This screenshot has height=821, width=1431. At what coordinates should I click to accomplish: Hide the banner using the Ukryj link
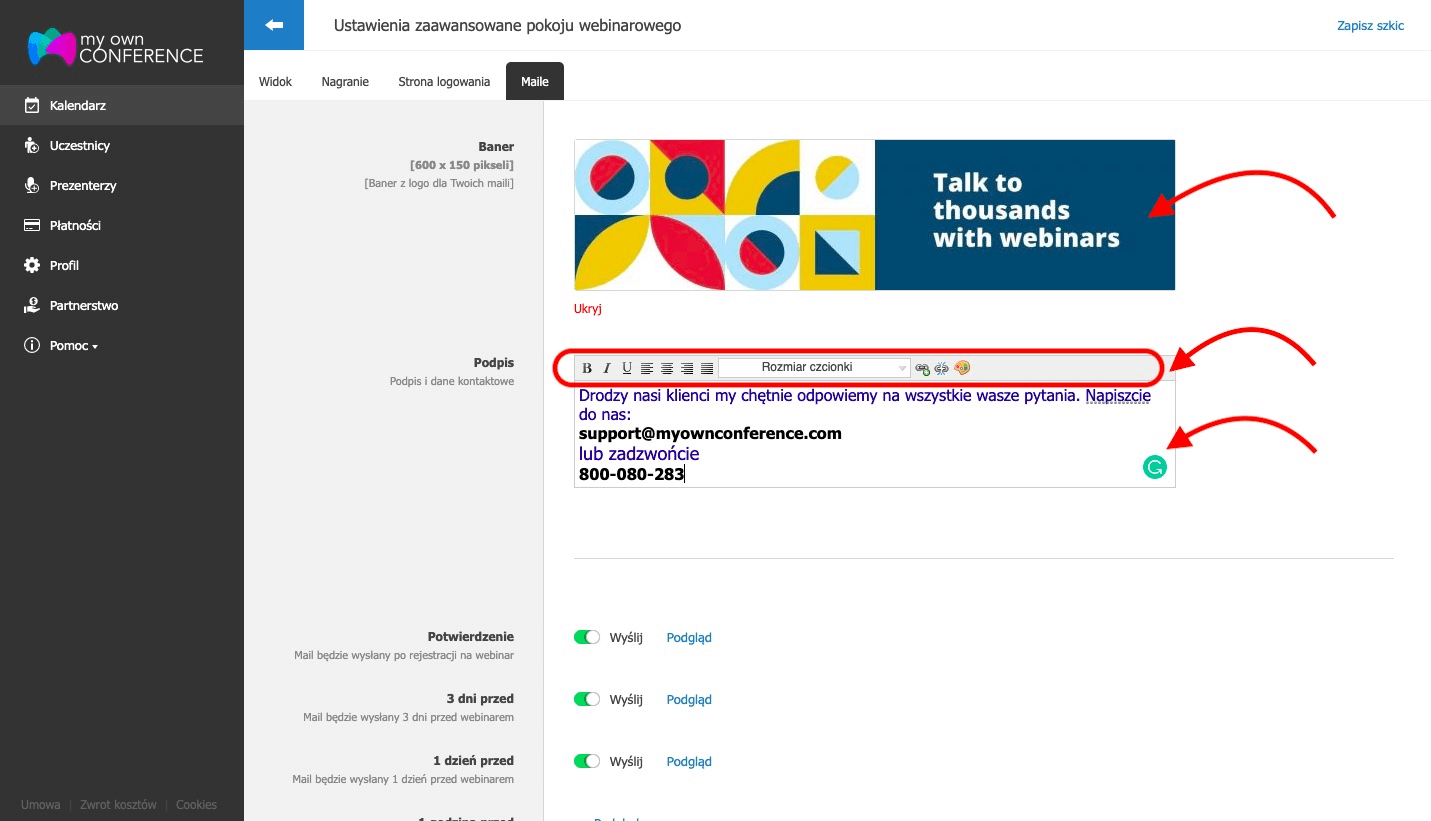coord(587,308)
